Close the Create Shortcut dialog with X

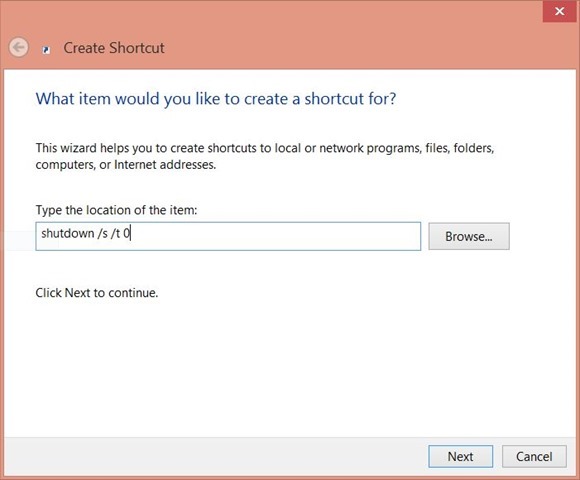(559, 11)
